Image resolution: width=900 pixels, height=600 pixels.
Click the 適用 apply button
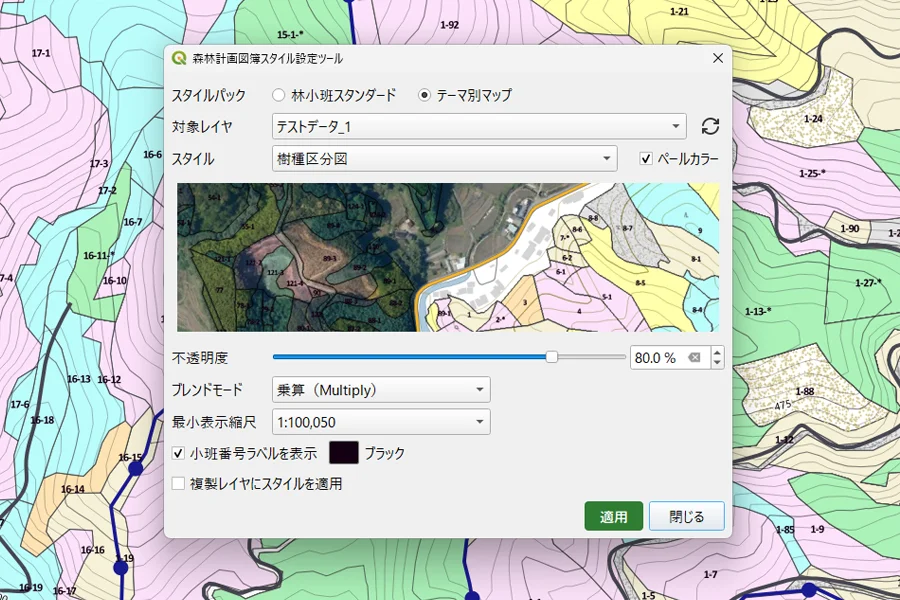(614, 516)
